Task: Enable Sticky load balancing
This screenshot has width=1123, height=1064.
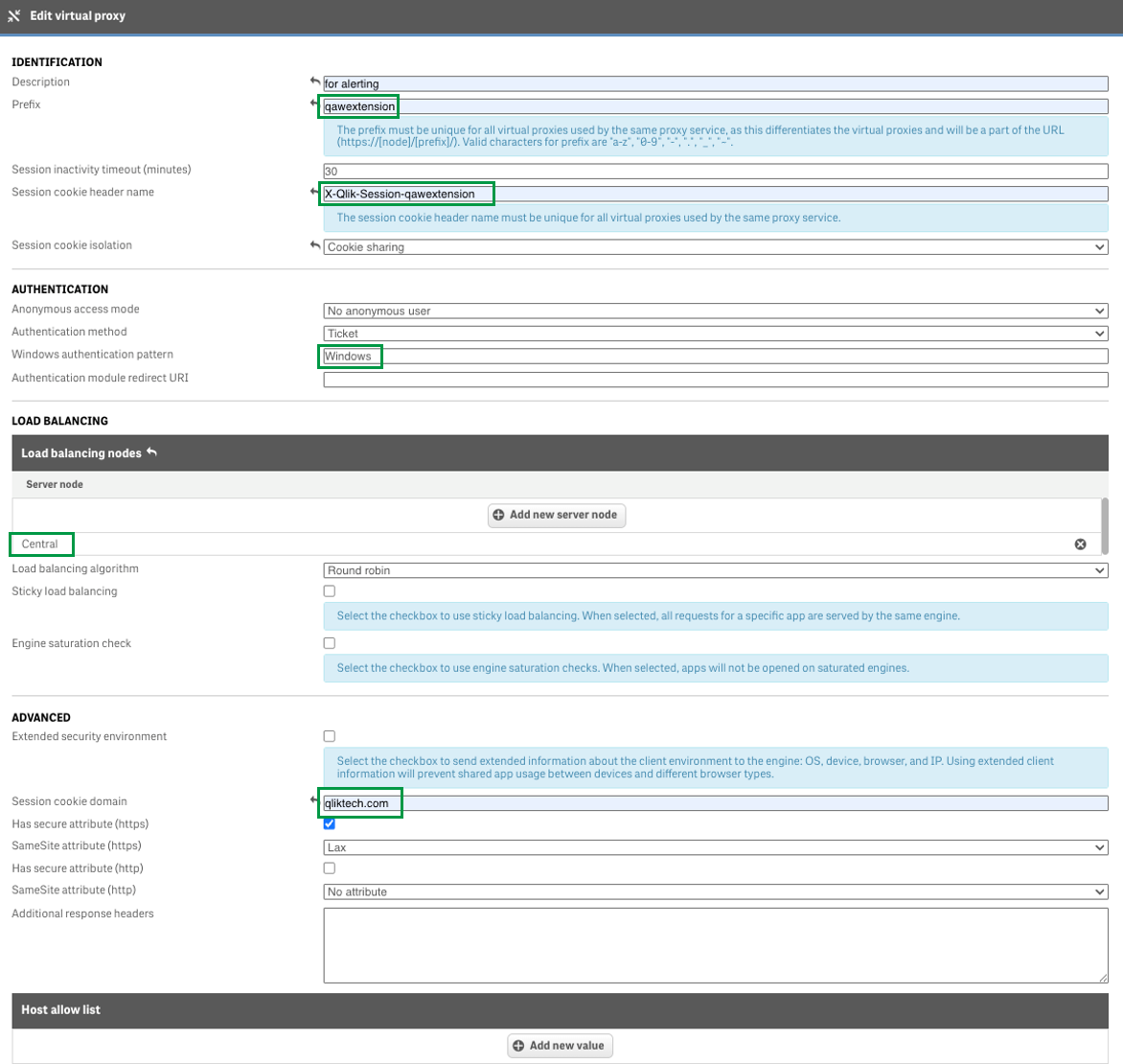Action: pyautogui.click(x=329, y=590)
